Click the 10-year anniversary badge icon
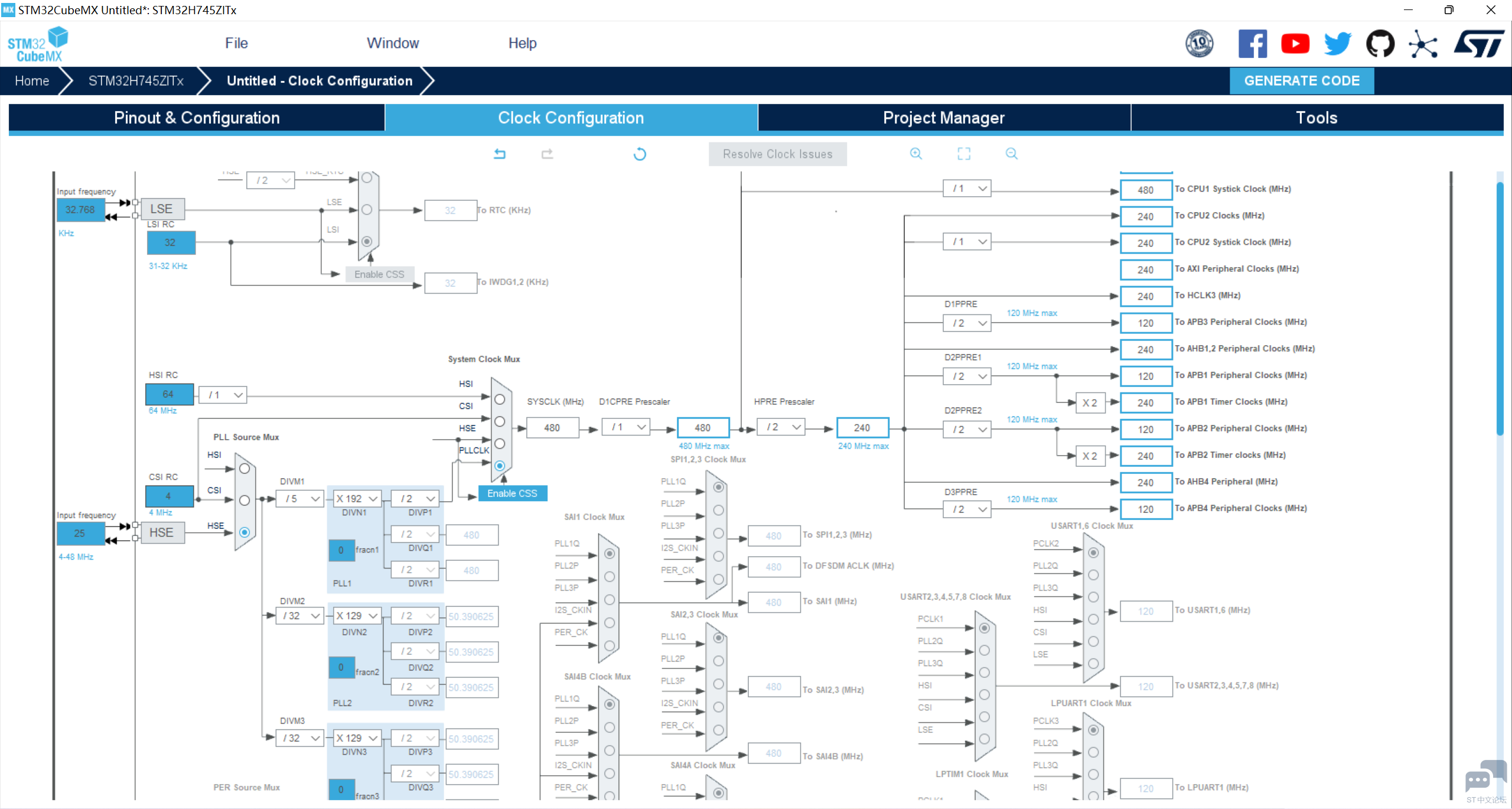The height and width of the screenshot is (809, 1512). [1200, 44]
